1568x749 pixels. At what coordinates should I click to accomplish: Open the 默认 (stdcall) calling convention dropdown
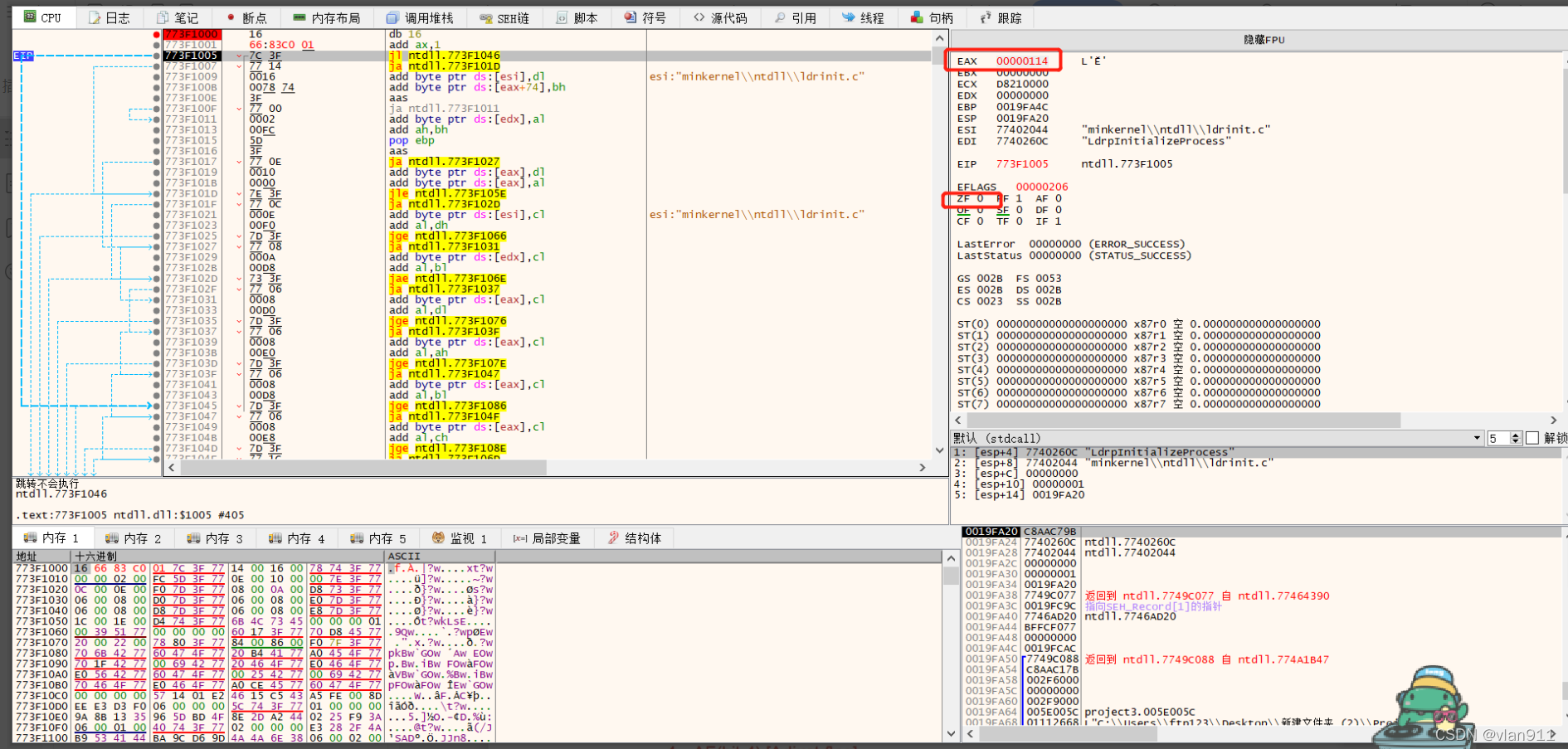point(1217,438)
